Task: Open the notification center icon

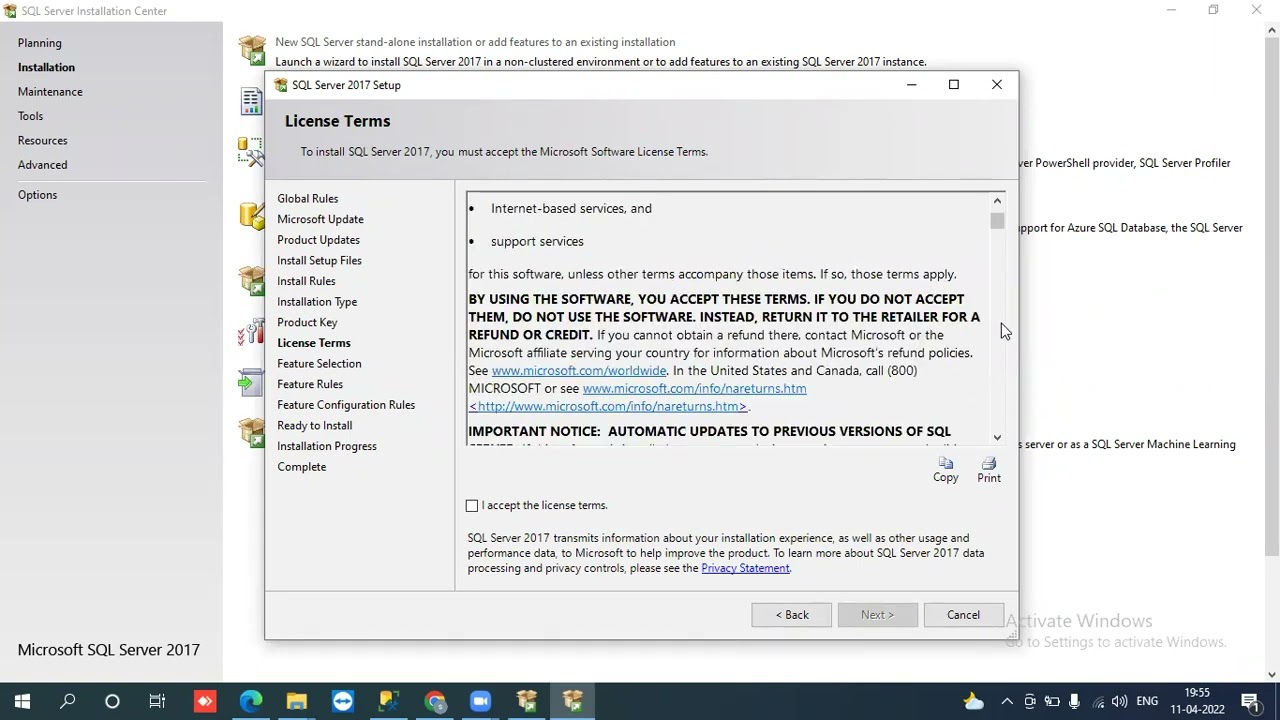Action: [1250, 701]
